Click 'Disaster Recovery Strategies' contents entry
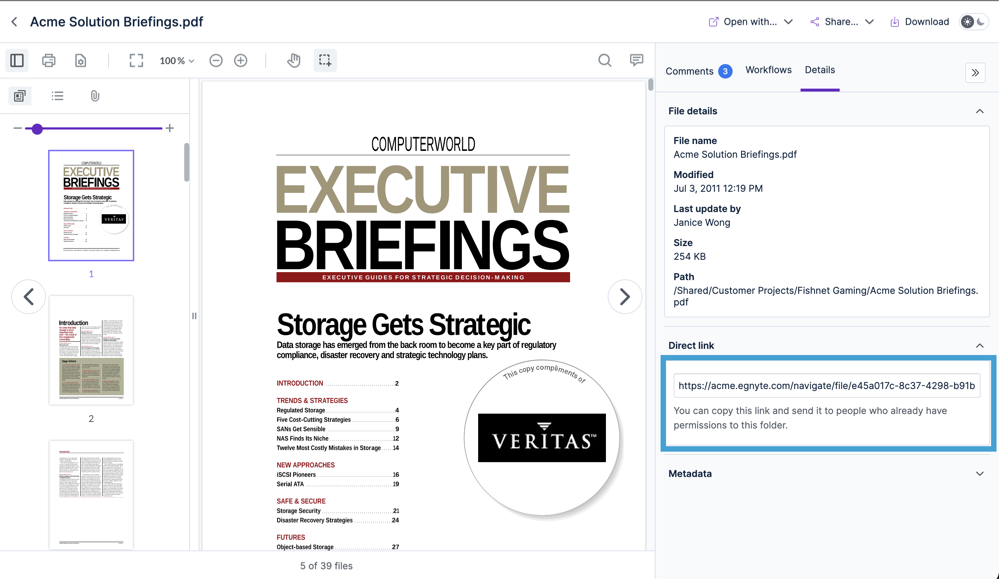 [314, 520]
